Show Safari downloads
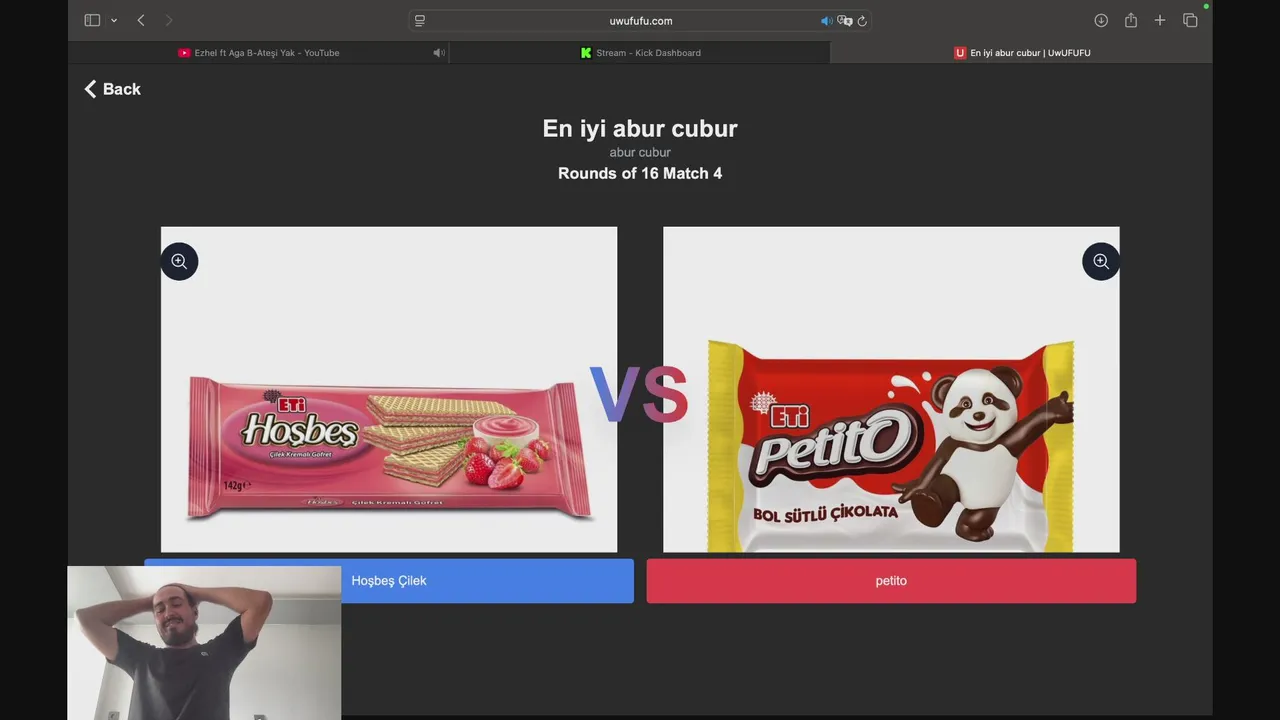This screenshot has width=1280, height=720. 1101,20
